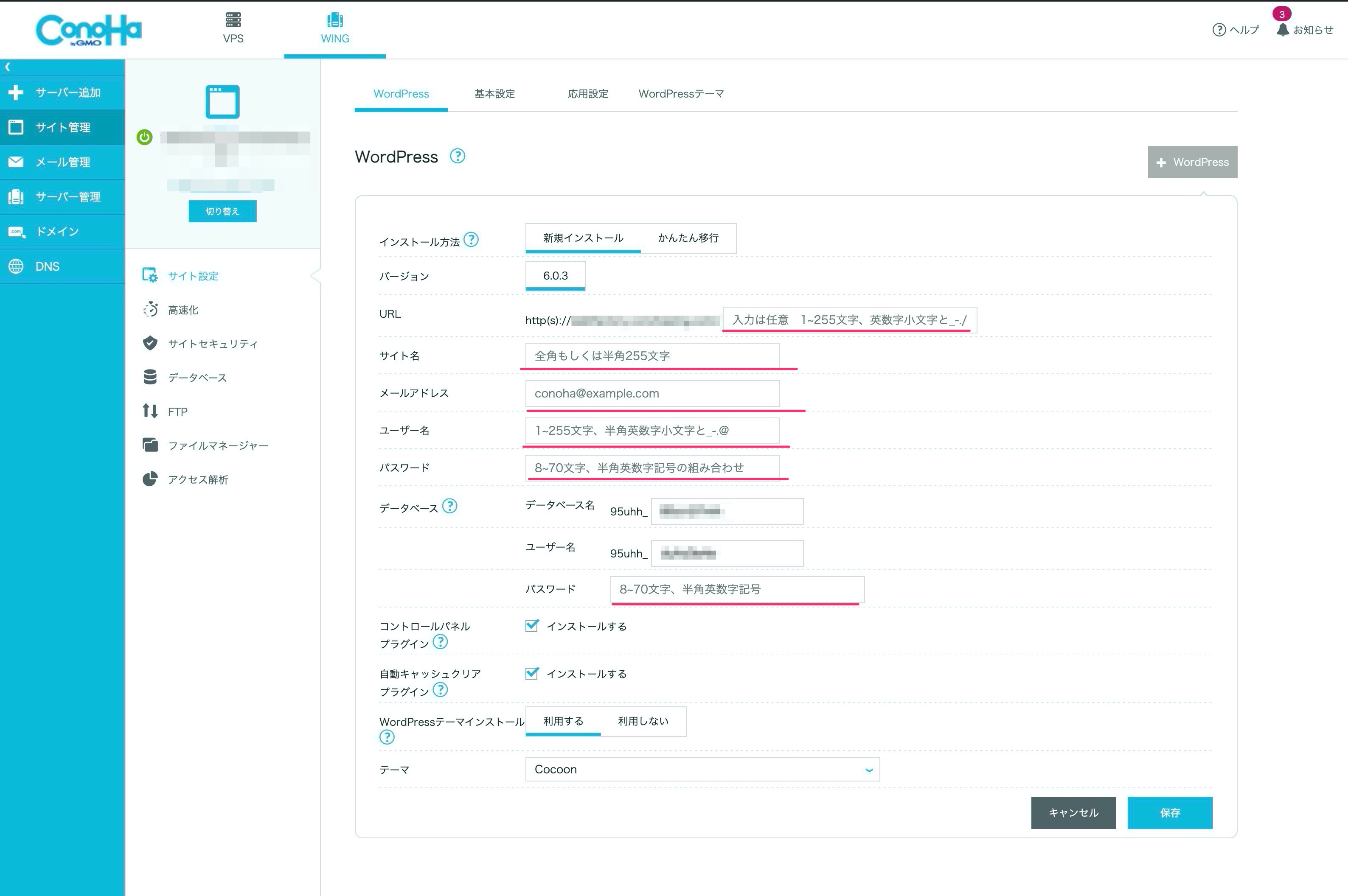
Task: Focus the サイト名 input field
Action: click(652, 356)
